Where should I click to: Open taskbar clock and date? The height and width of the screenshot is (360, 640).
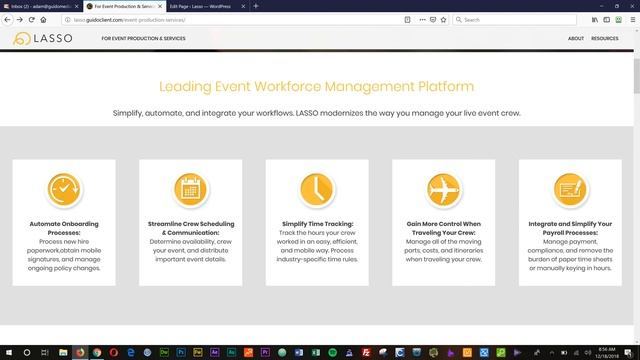(608, 353)
